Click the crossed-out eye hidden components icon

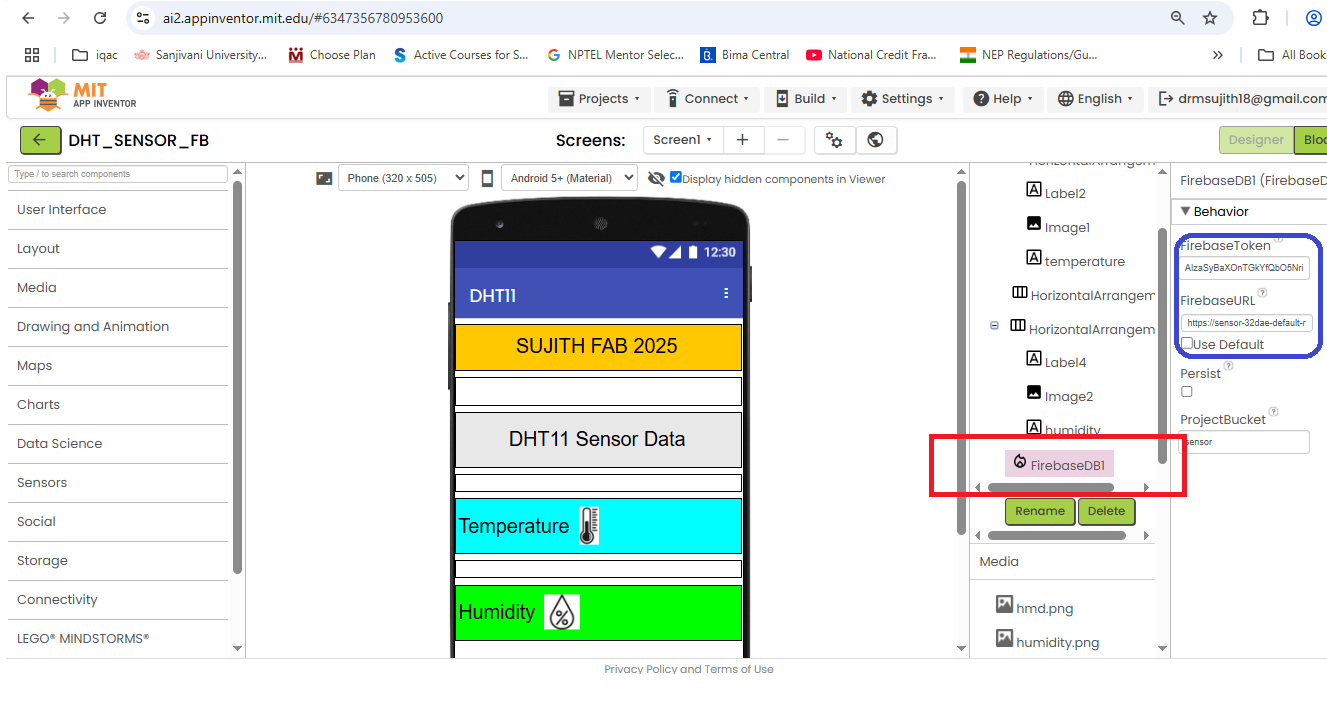click(x=656, y=179)
